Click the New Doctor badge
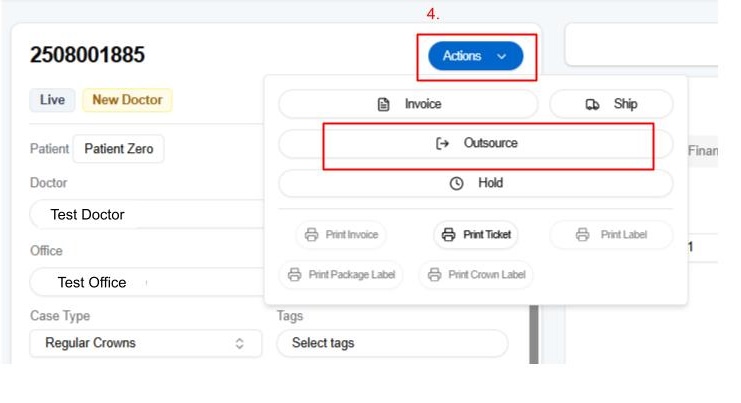 [x=127, y=100]
